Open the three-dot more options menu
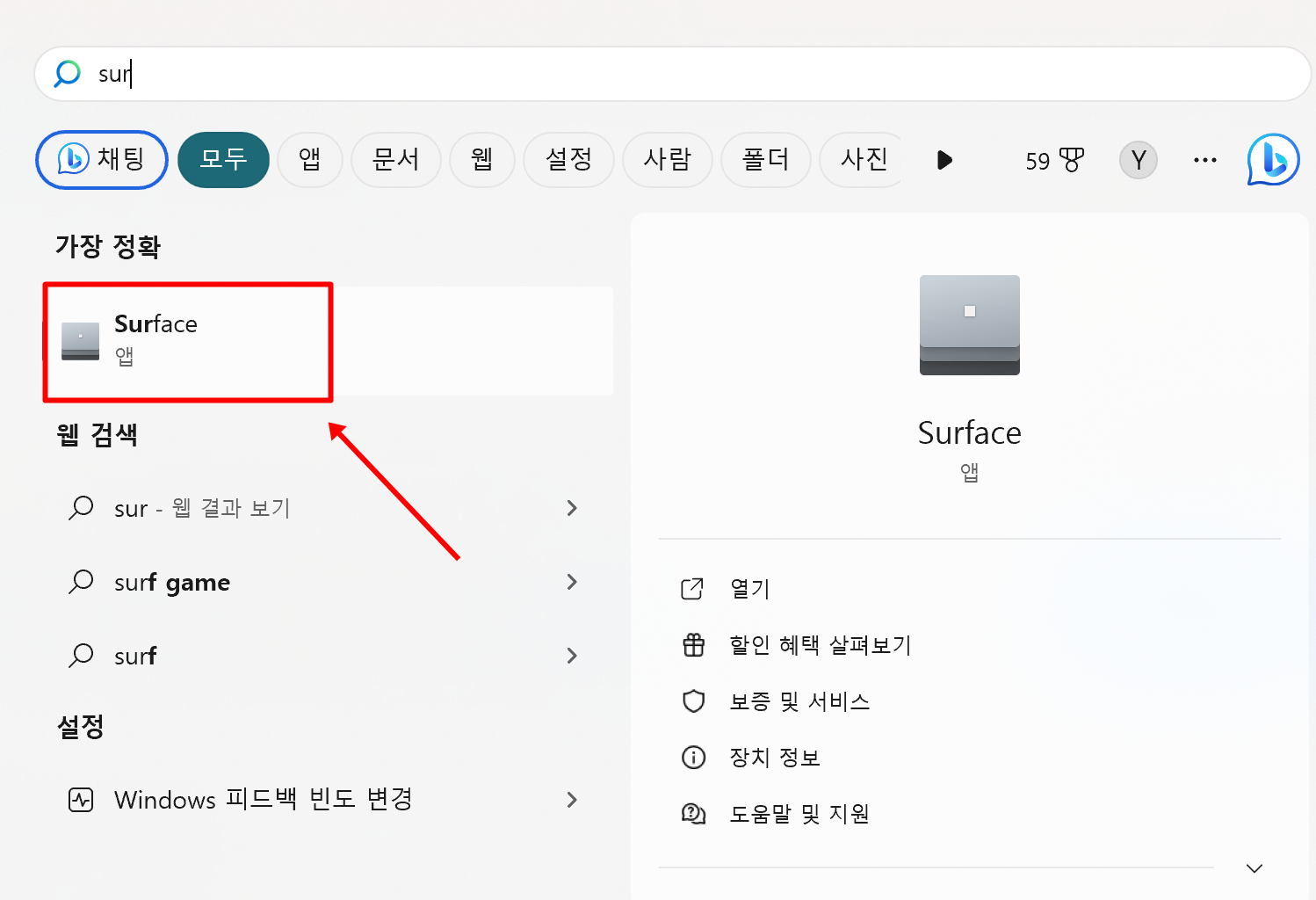Viewport: 1316px width, 900px height. coord(1204,160)
